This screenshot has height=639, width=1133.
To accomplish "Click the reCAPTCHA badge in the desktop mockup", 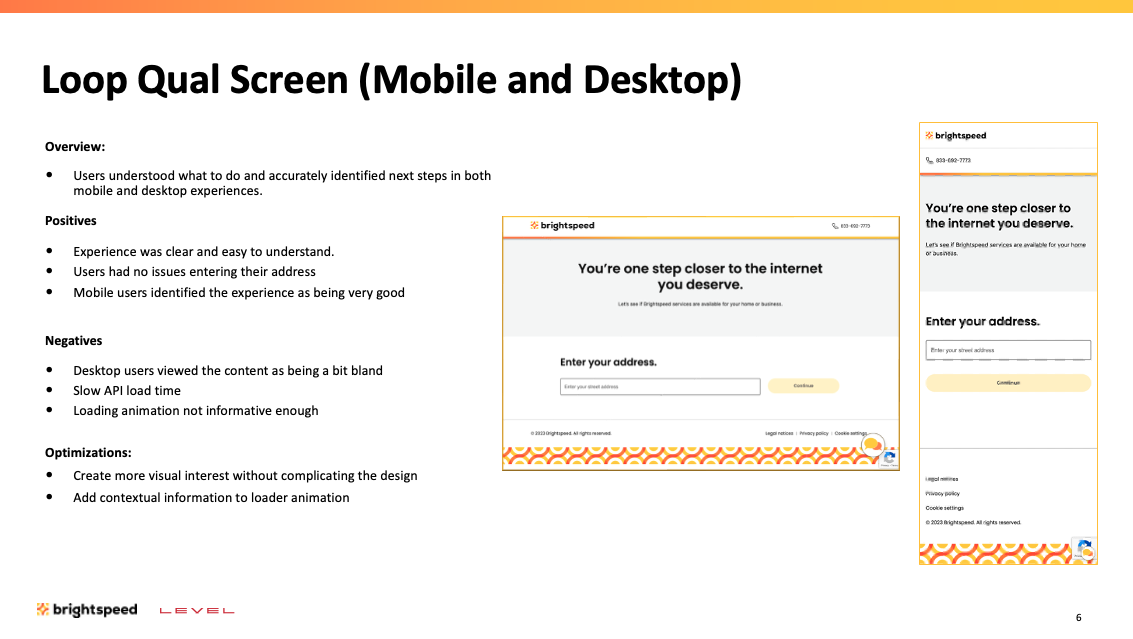I will tap(889, 459).
